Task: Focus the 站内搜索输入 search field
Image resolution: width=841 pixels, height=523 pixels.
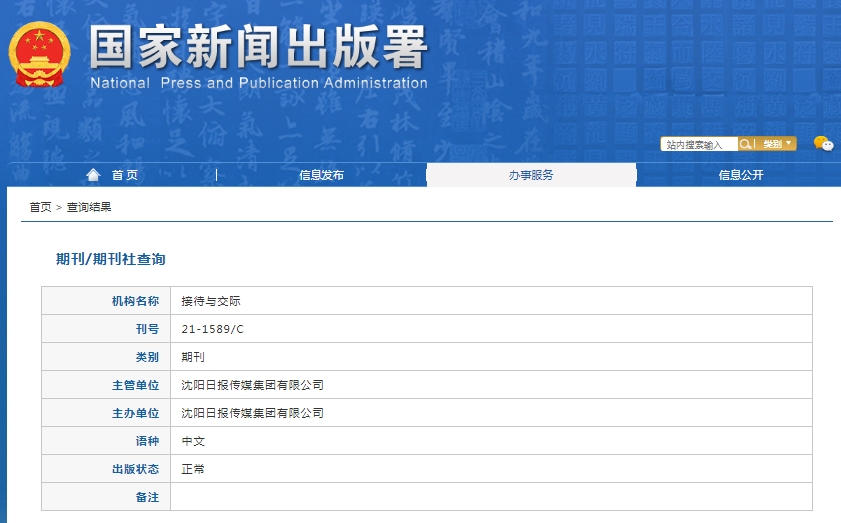Action: click(x=698, y=144)
